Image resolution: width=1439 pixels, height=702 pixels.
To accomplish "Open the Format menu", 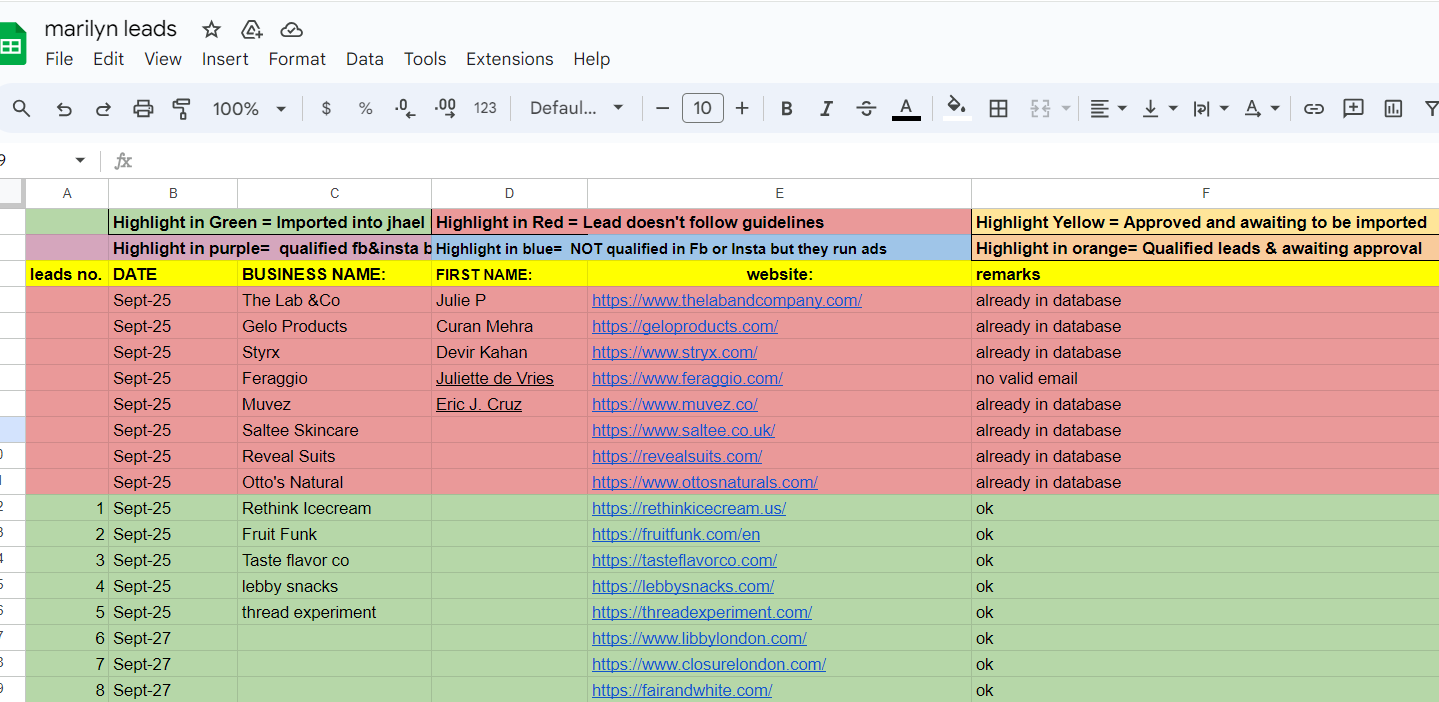I will point(297,59).
